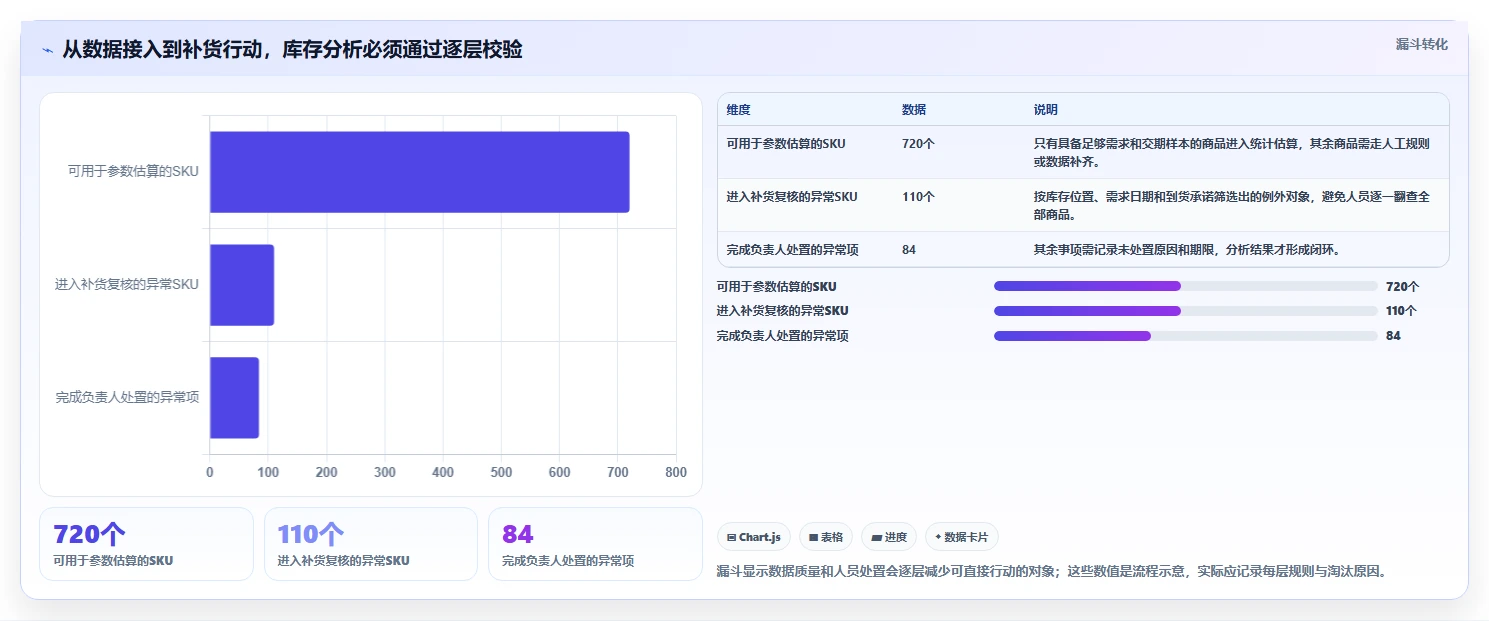Click x-axis tick 500
This screenshot has width=1489, height=621.
501,472
